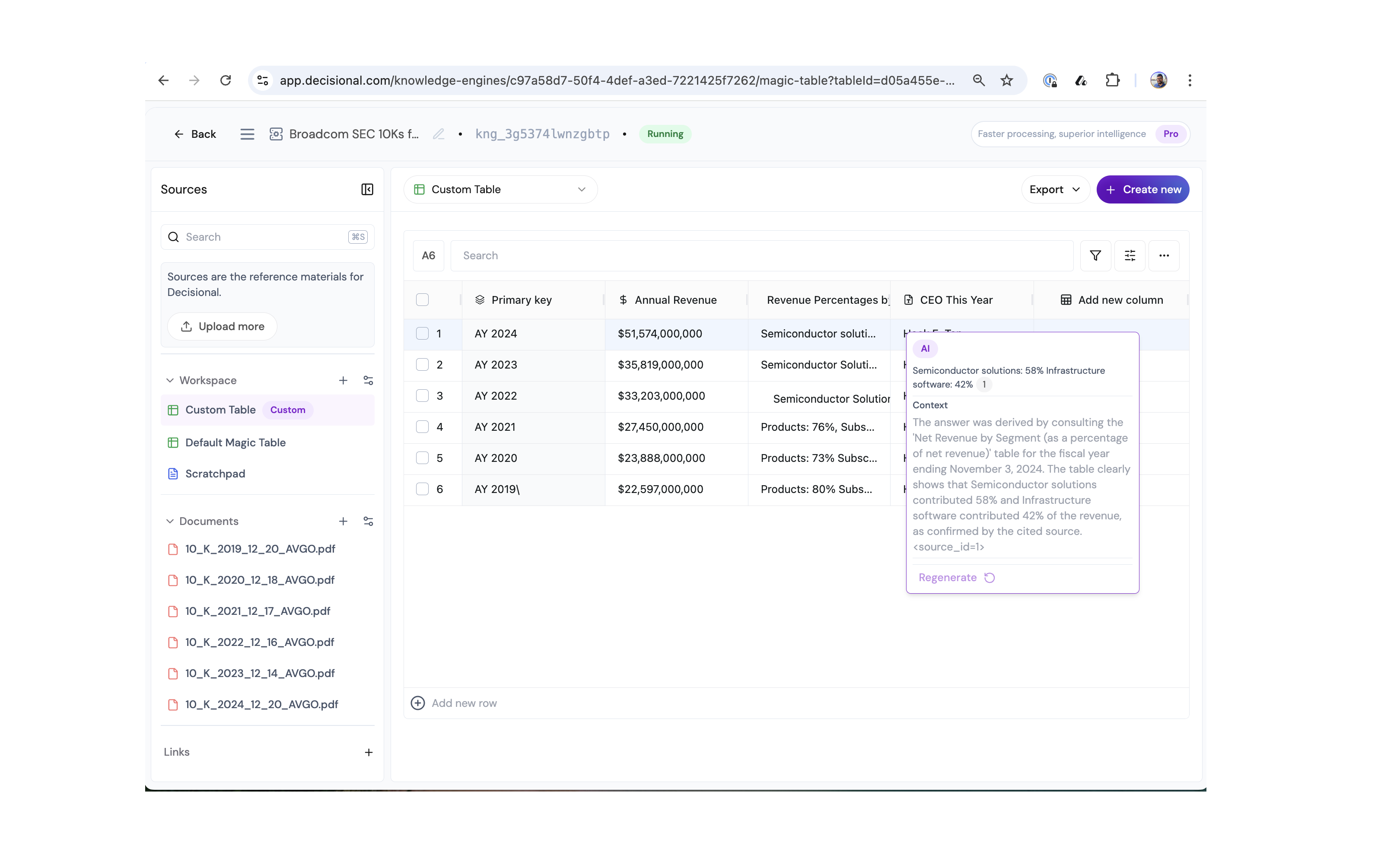Open the three-dots more options menu
This screenshot has height=865, width=1400.
coord(1164,256)
